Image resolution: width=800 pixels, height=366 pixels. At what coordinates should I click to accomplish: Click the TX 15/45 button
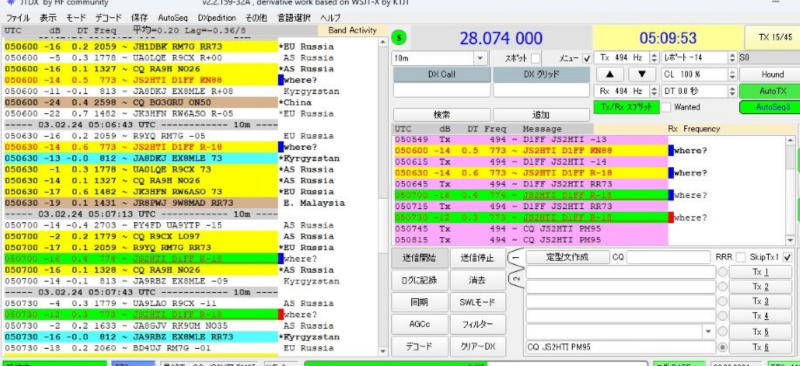[x=773, y=37]
